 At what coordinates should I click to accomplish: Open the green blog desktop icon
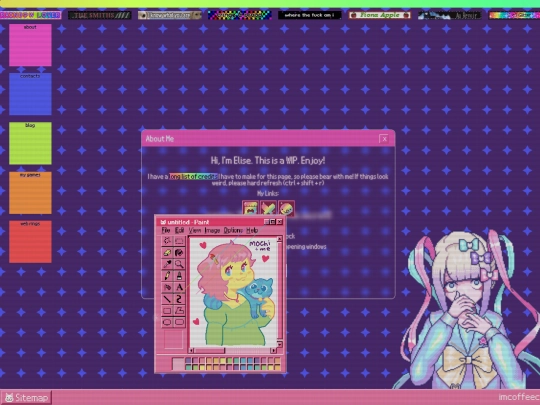coord(30,143)
